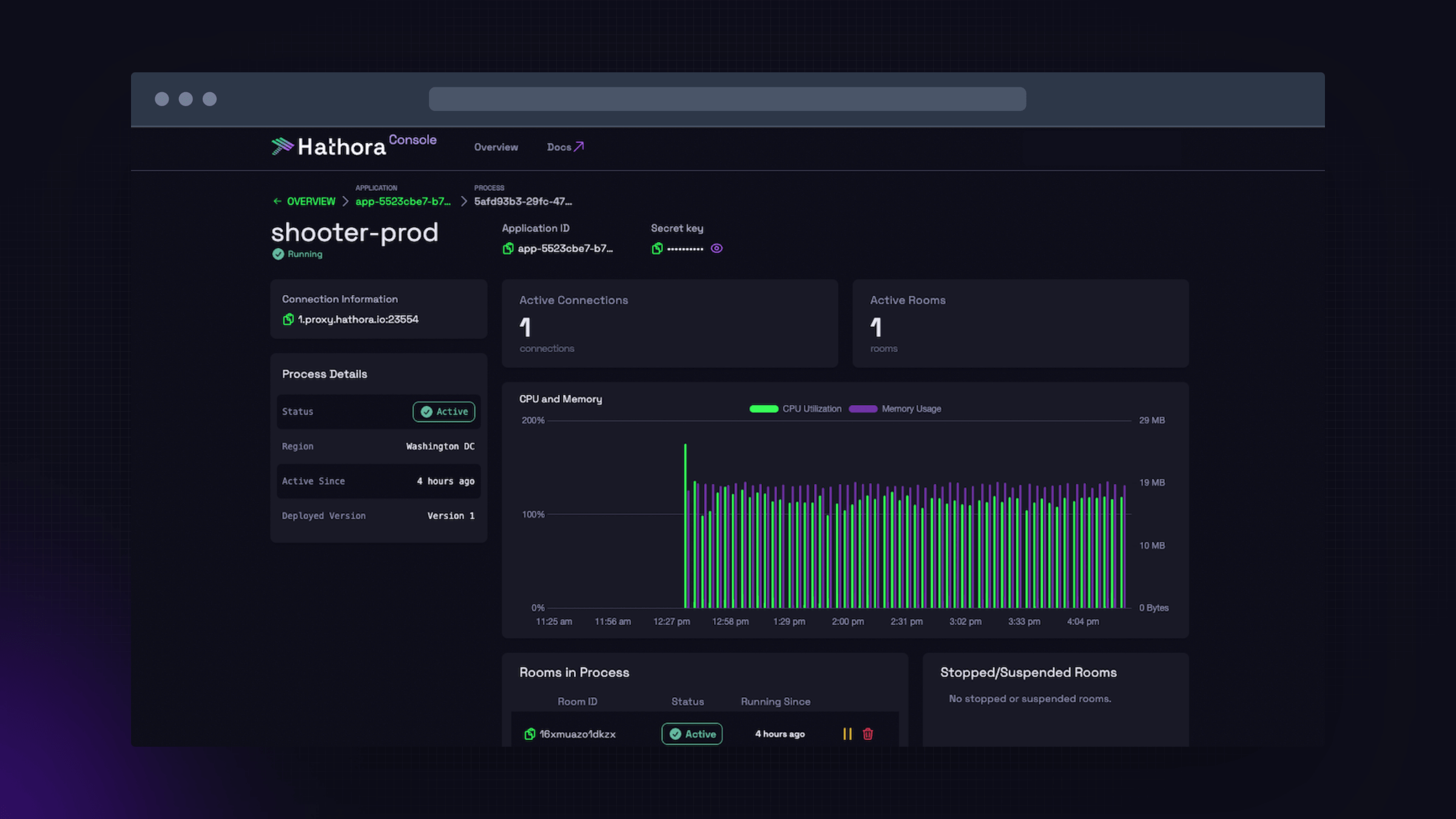The height and width of the screenshot is (819, 1456).
Task: Go back via the OVERVIEW breadcrumb arrow
Action: tap(277, 201)
